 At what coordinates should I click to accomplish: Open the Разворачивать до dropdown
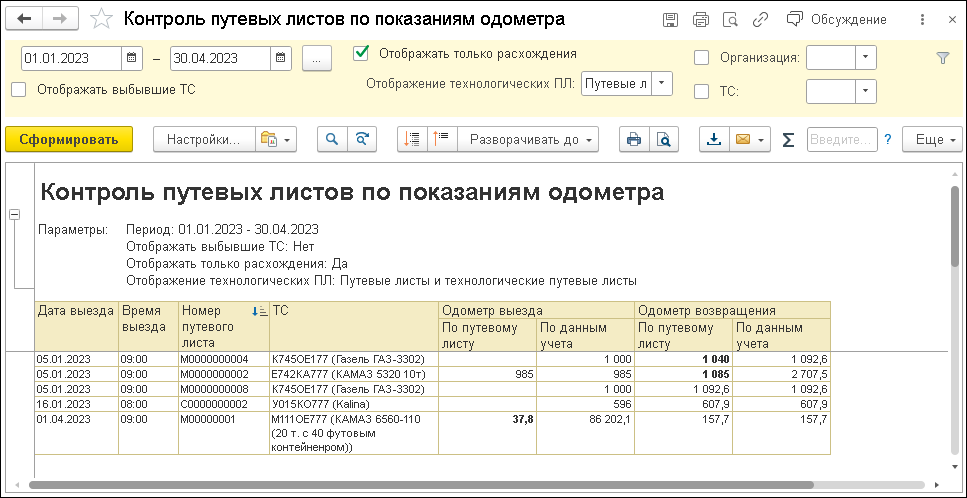pos(529,139)
